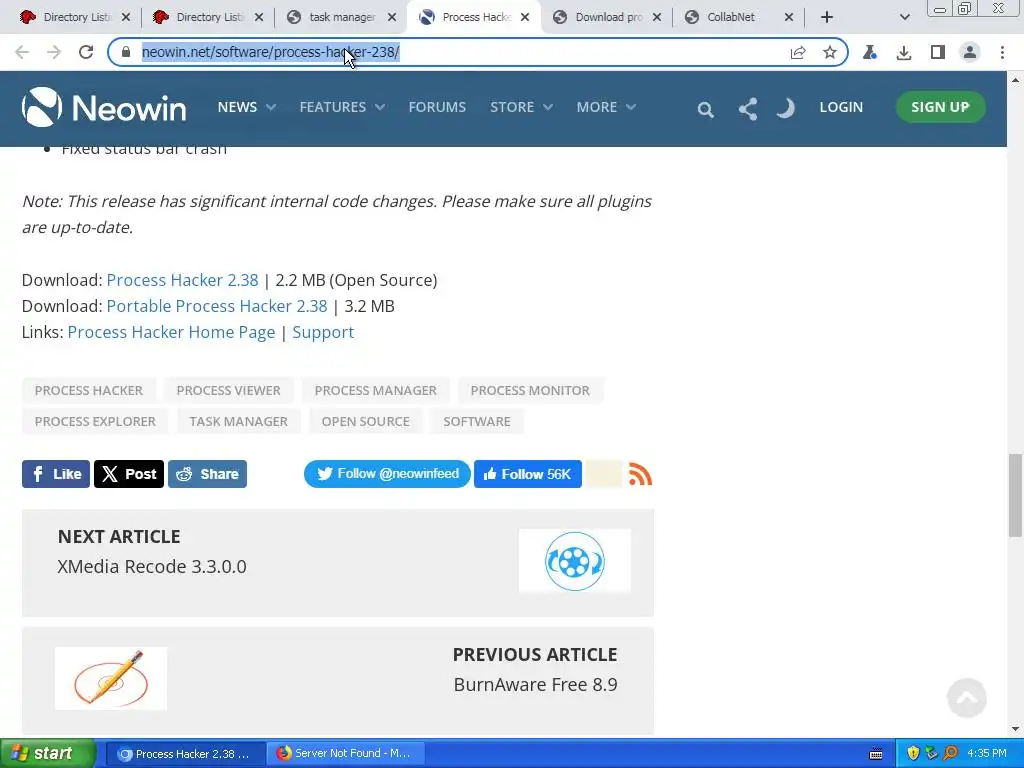Click Follow @neowinfeed Twitter button
Image resolution: width=1024 pixels, height=768 pixels.
(387, 474)
